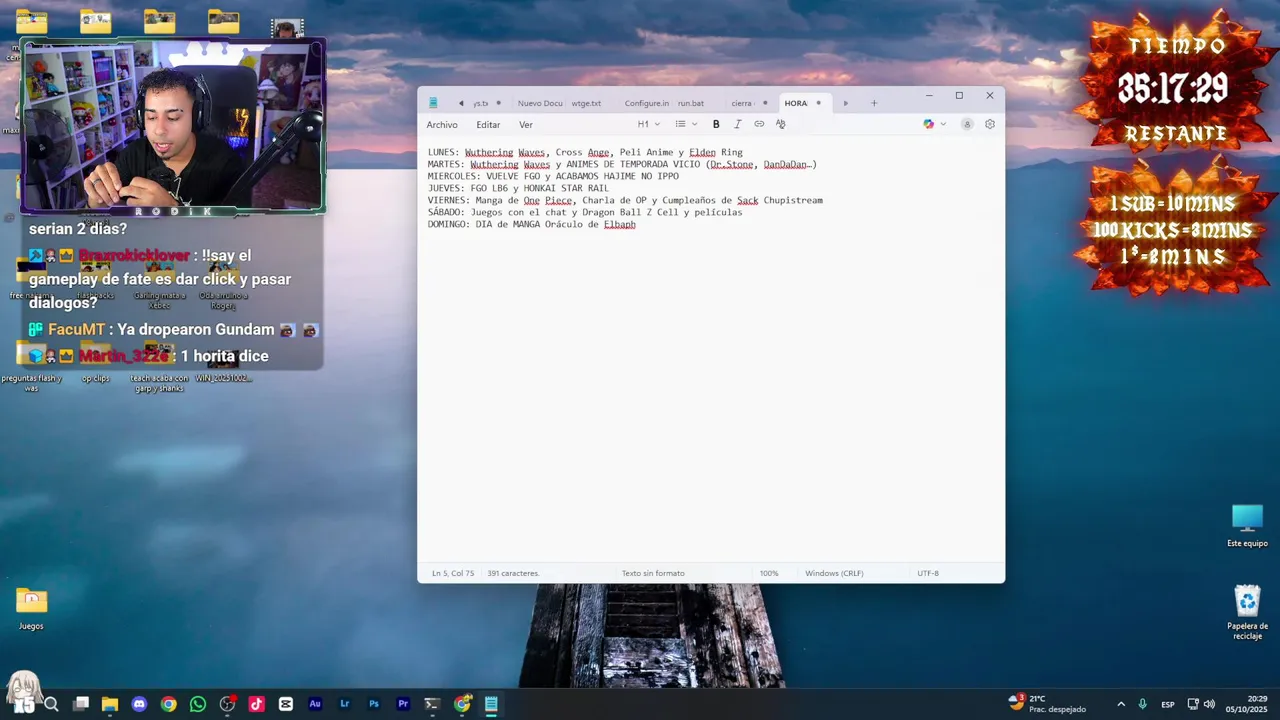Open Discord from the taskbar
Viewport: 1280px width, 720px height.
click(x=139, y=704)
